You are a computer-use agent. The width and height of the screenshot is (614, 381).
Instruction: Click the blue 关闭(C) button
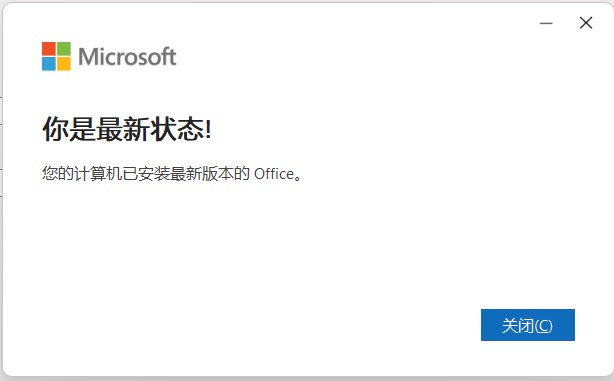click(527, 325)
